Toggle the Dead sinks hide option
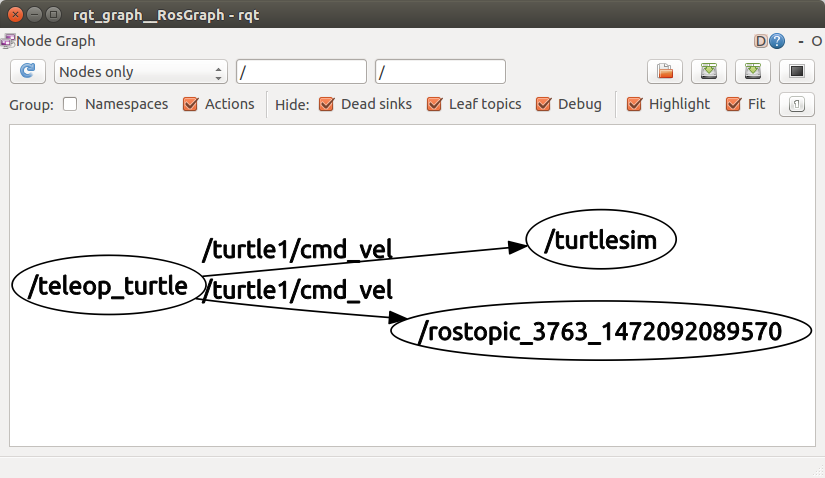This screenshot has height=478, width=825. click(x=326, y=104)
